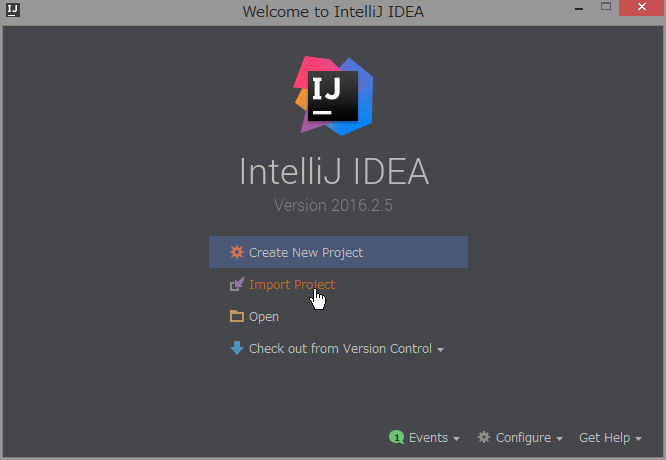
Task: Click the Events label
Action: 428,438
